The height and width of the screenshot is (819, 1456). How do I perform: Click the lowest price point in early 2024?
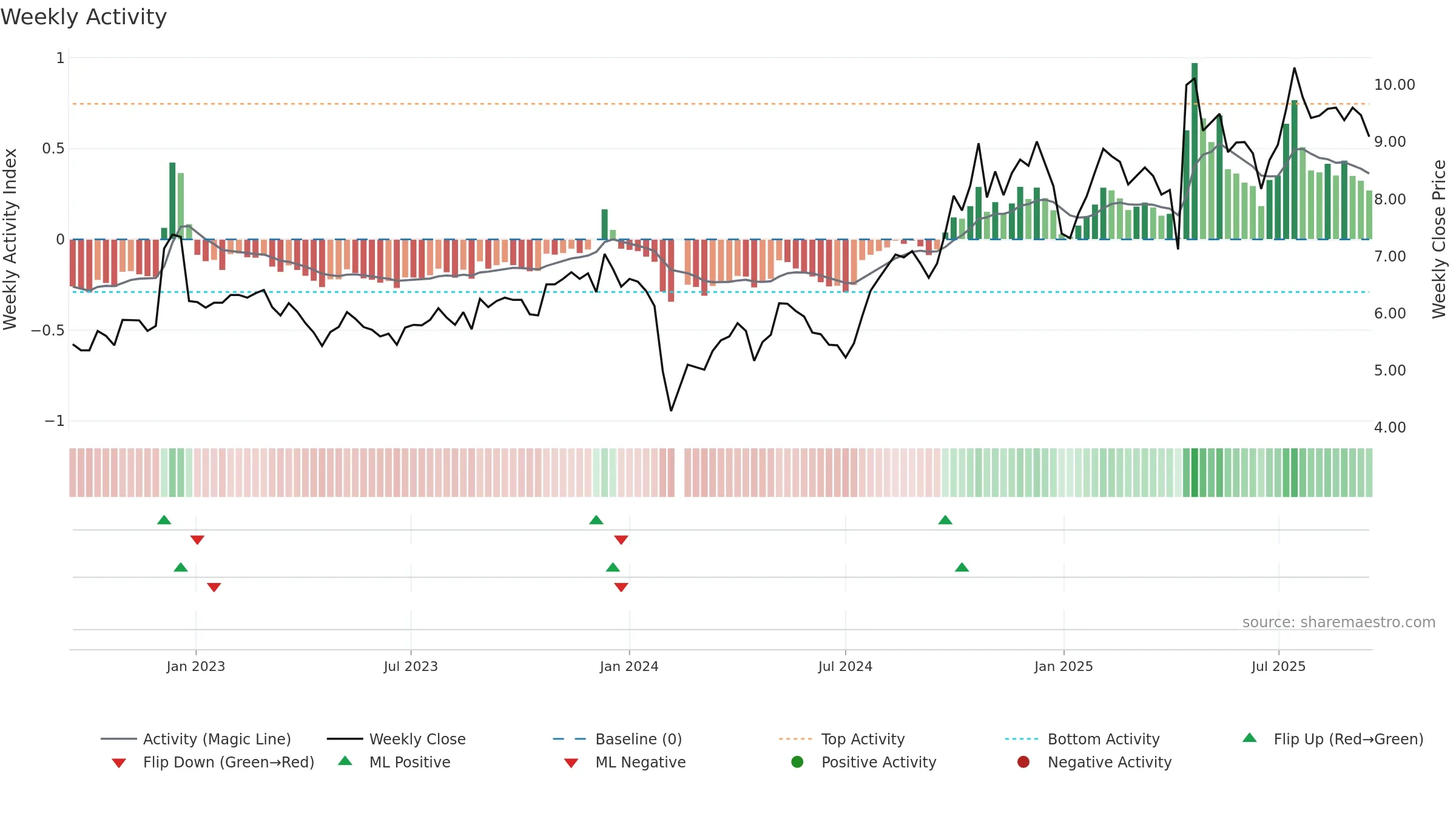[671, 411]
